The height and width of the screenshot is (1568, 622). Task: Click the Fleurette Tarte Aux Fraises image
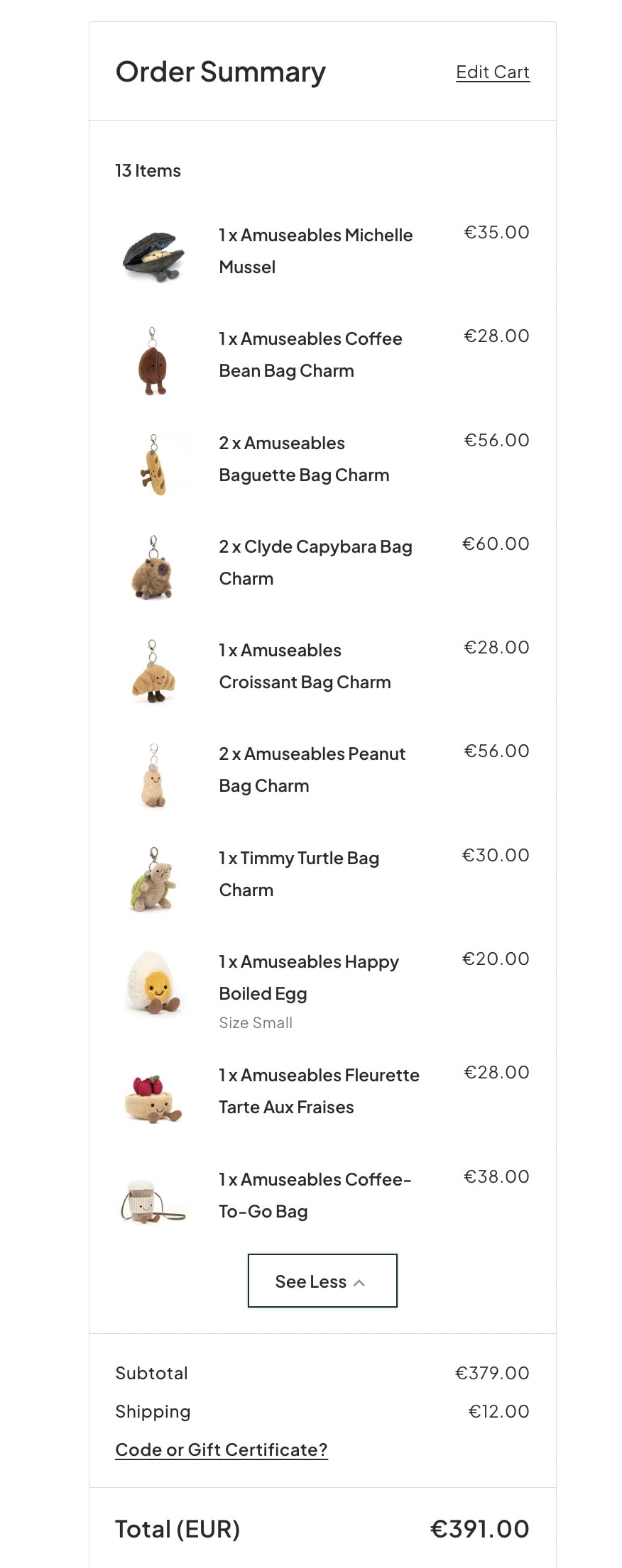153,1098
